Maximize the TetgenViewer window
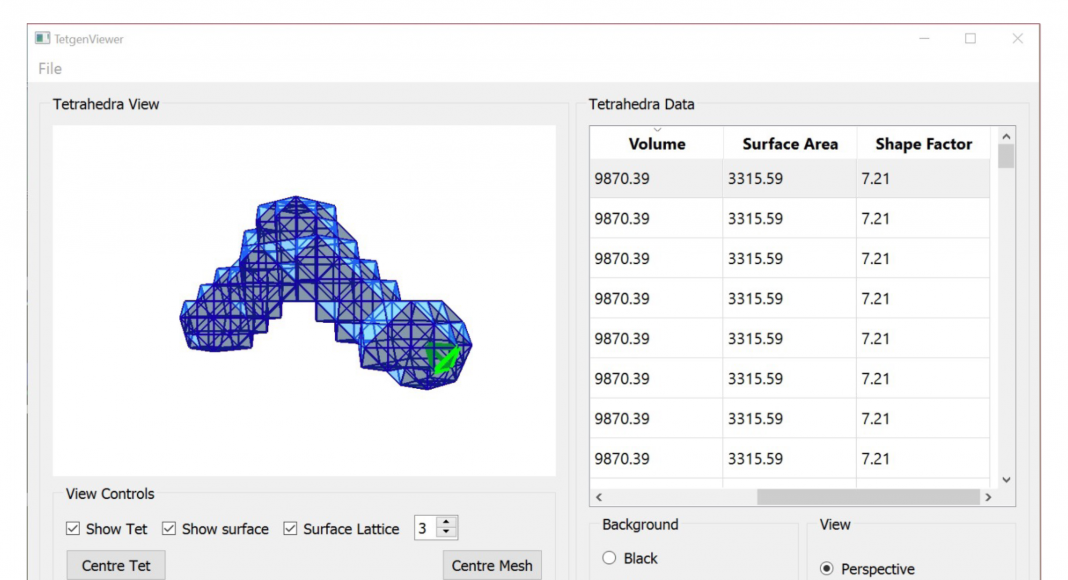The image size is (1068, 580). pyautogui.click(x=970, y=39)
